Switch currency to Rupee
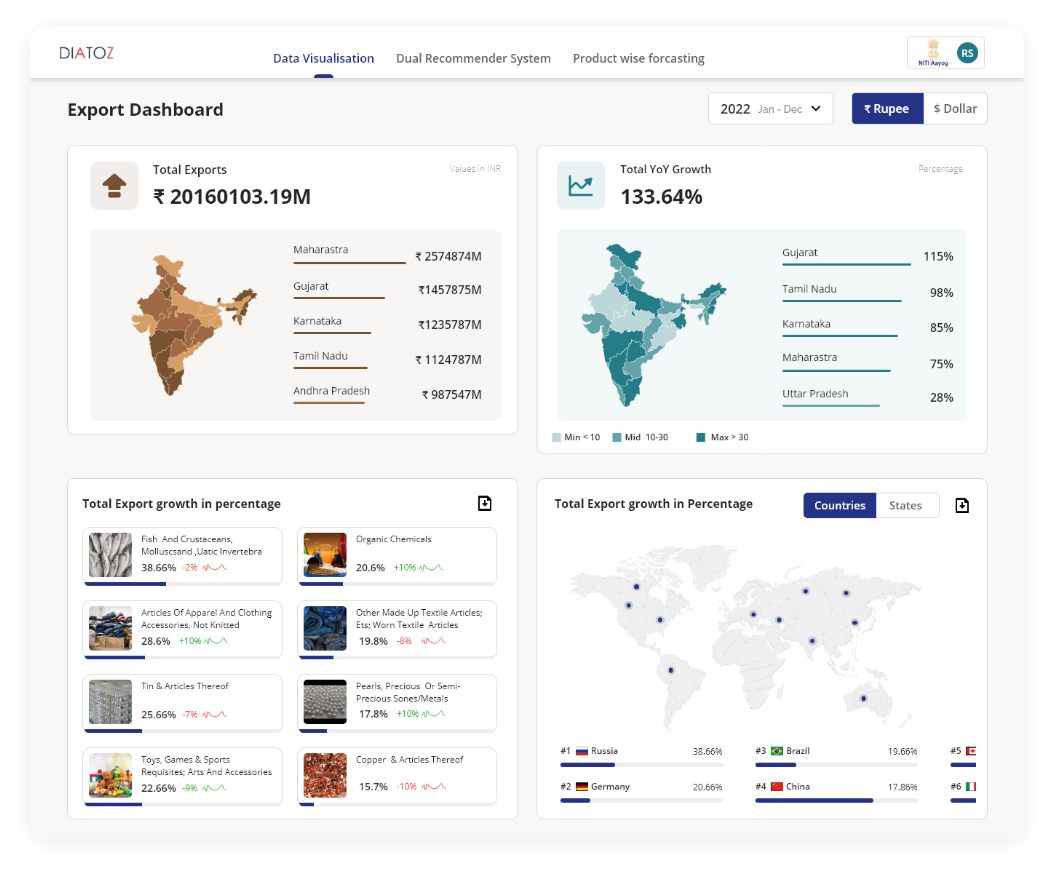The width and height of the screenshot is (1054, 872). (887, 109)
